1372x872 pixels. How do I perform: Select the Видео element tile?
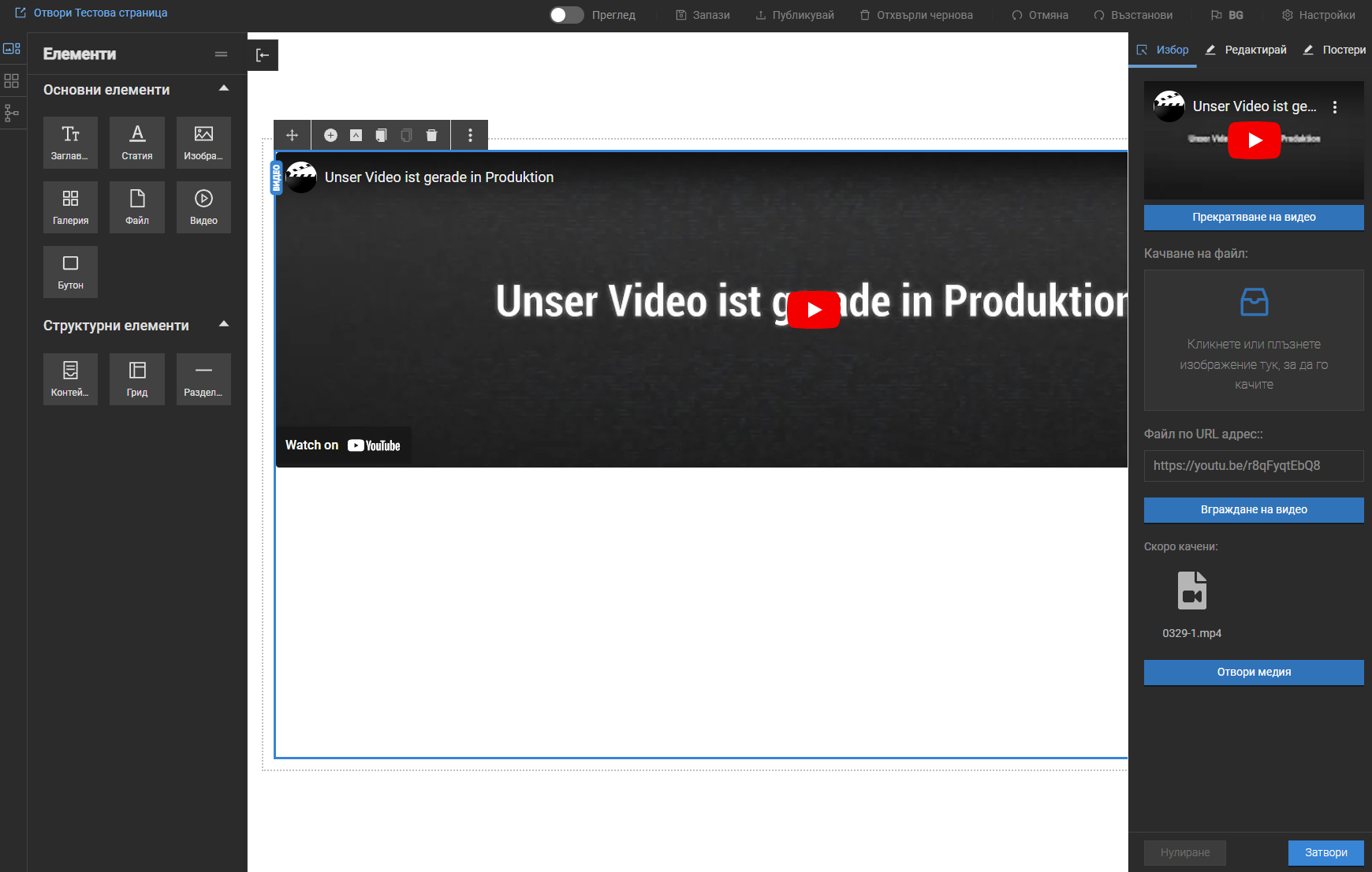(203, 207)
